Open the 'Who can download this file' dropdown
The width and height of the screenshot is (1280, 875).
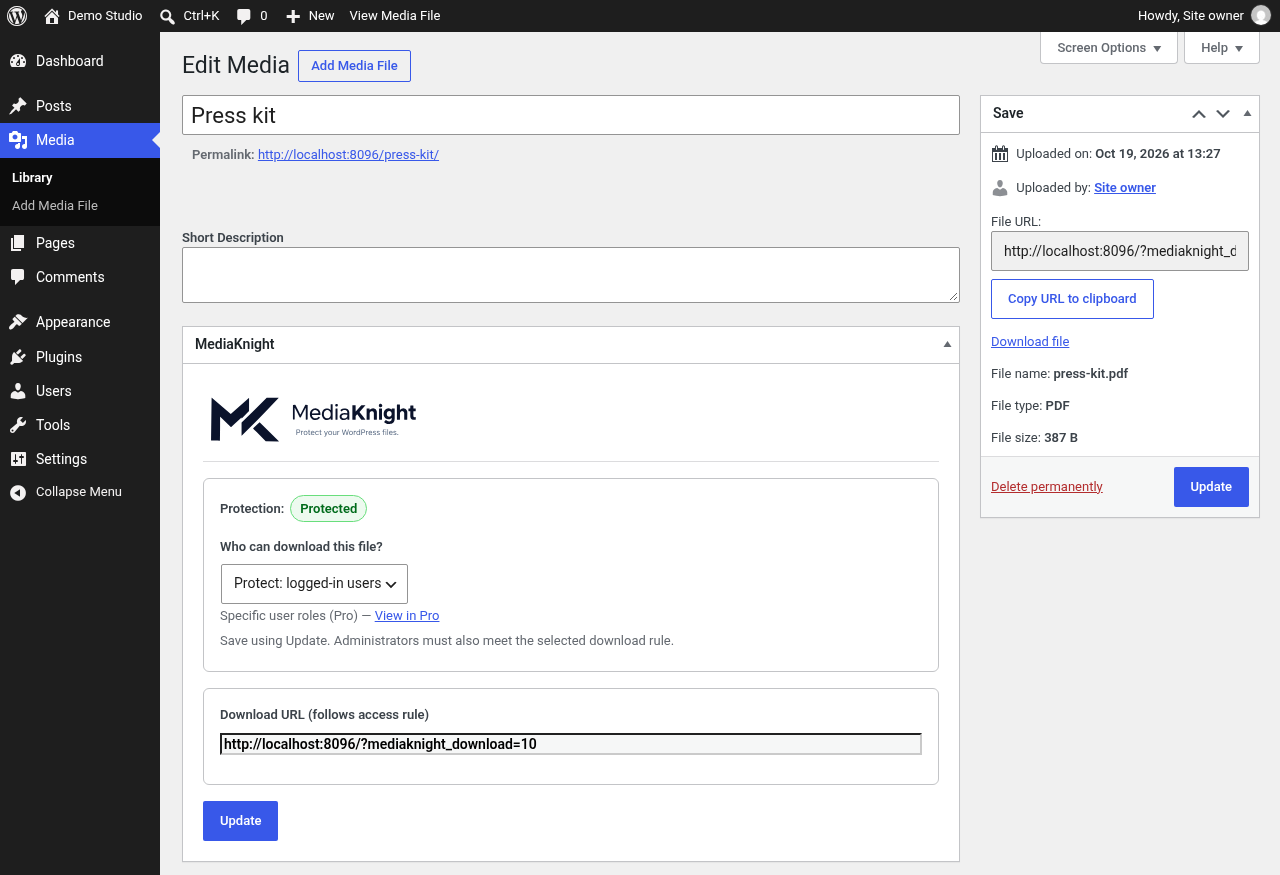coord(314,583)
